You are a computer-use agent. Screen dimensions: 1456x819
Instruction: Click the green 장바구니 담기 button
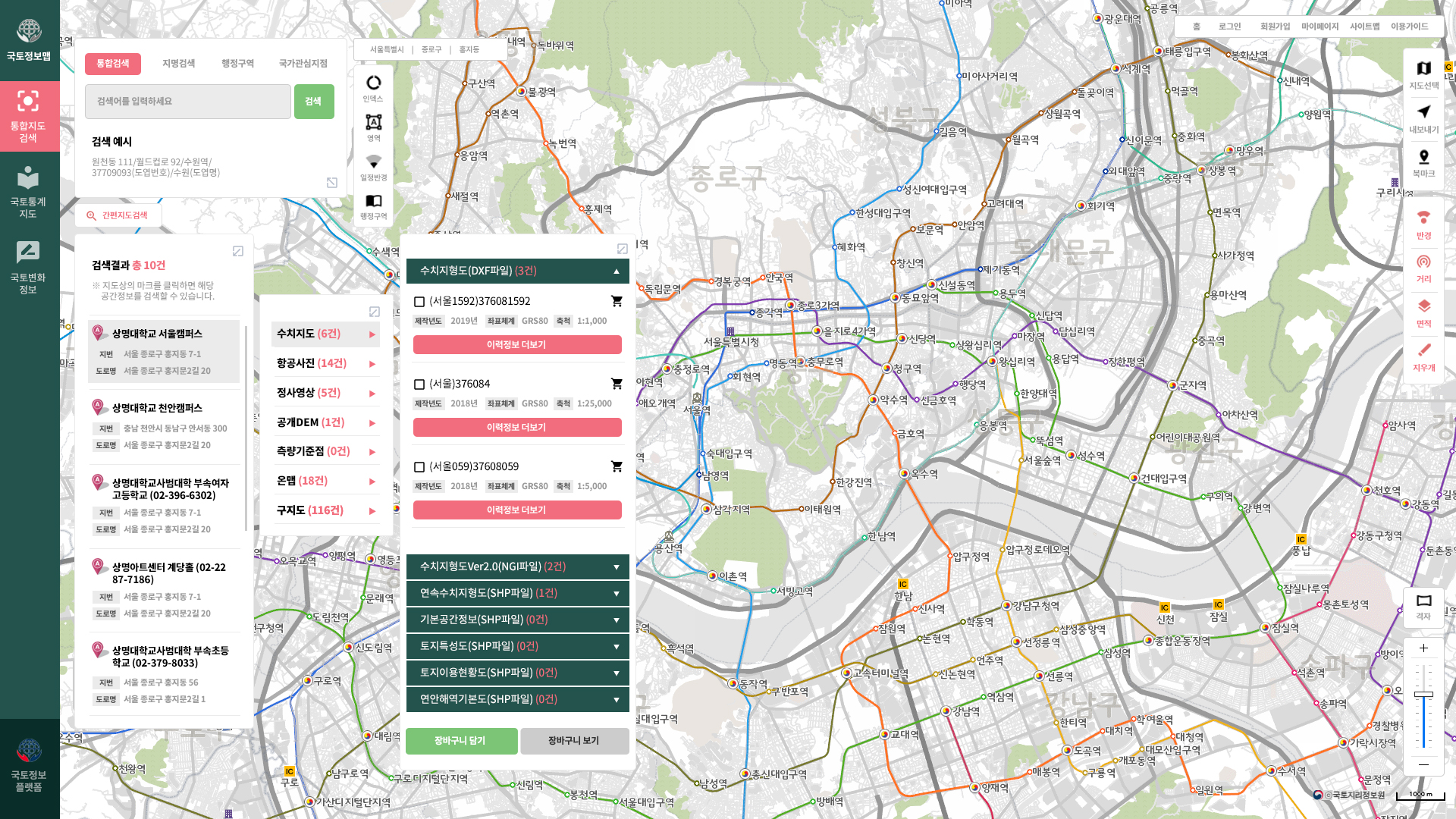tap(461, 741)
